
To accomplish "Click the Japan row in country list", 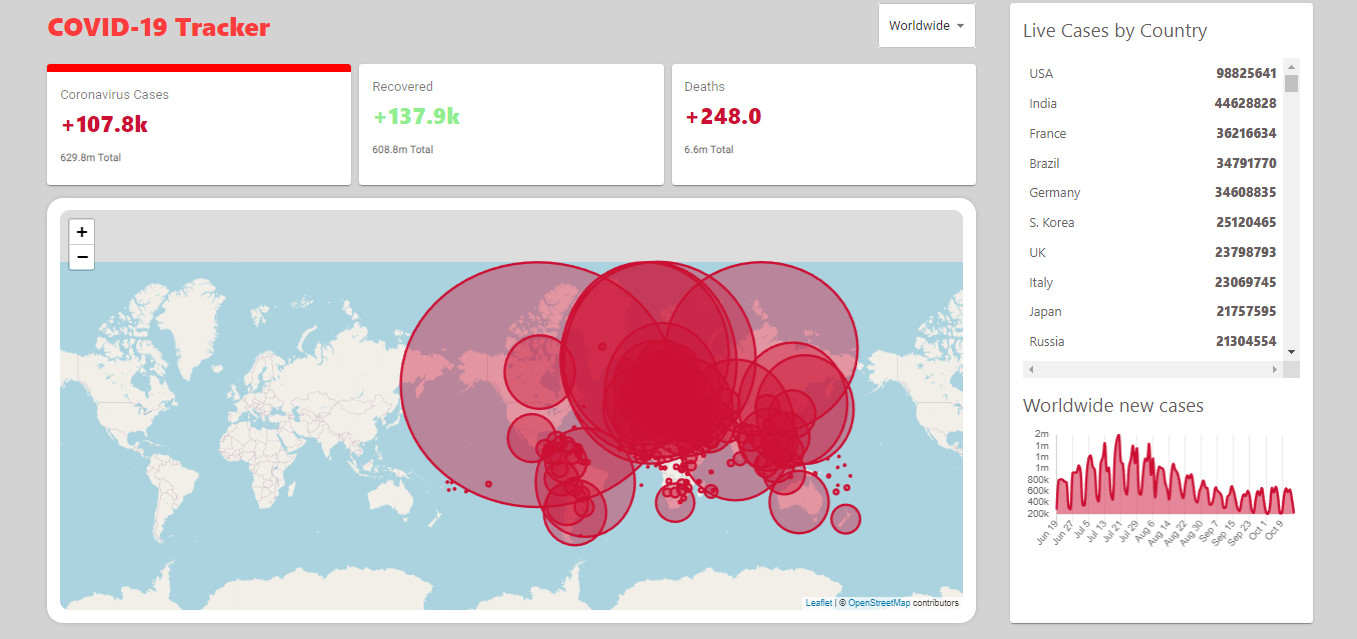I will tap(1153, 312).
